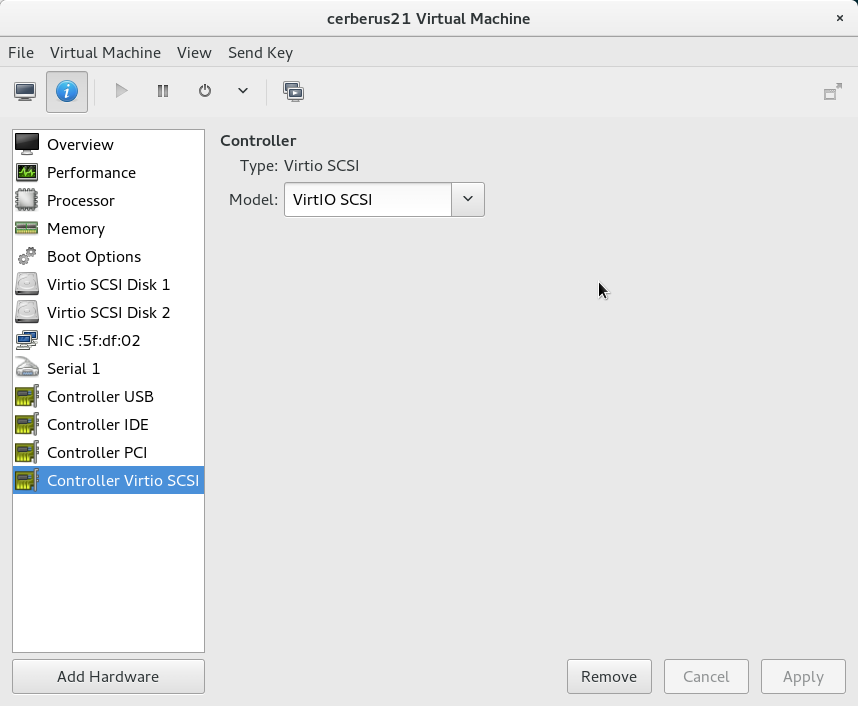This screenshot has height=706, width=858.
Task: Choose Boot Options in the hardware list
Action: point(94,257)
